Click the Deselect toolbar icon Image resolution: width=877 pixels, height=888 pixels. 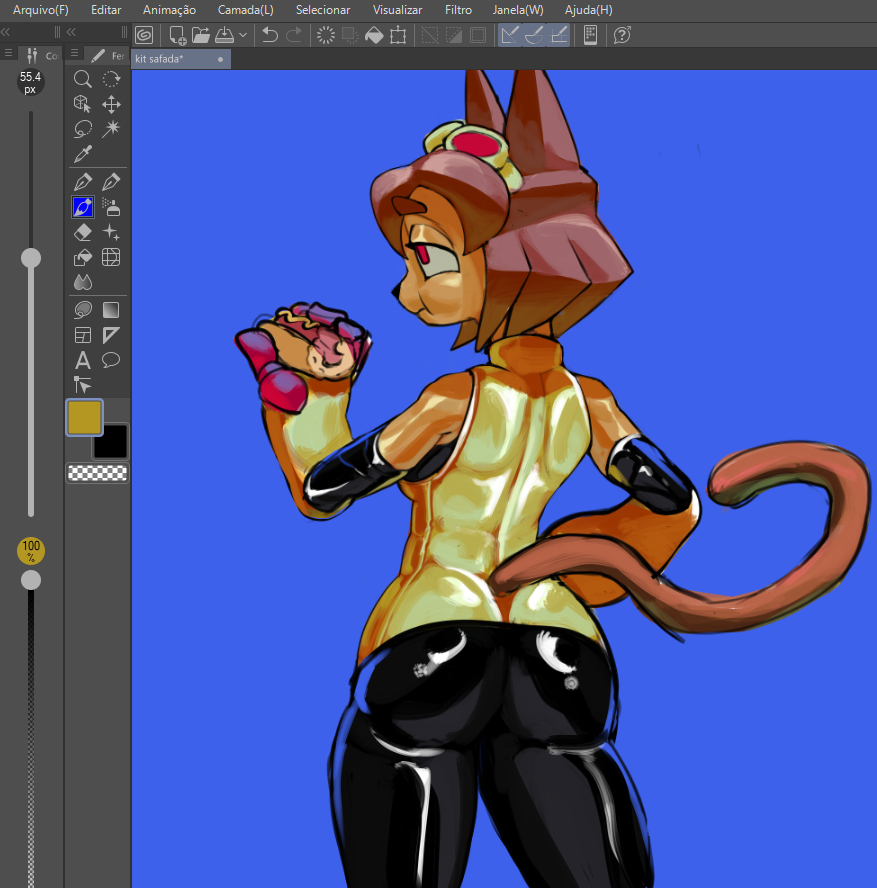(430, 35)
